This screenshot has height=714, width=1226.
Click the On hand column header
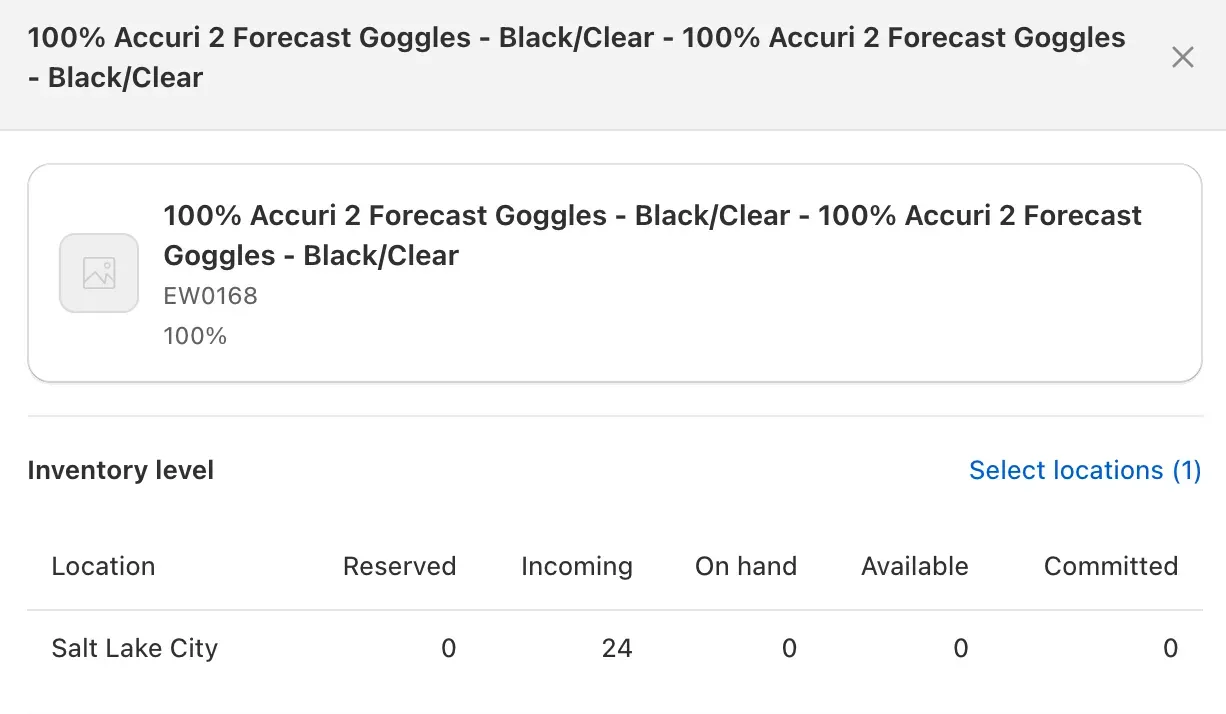point(745,566)
